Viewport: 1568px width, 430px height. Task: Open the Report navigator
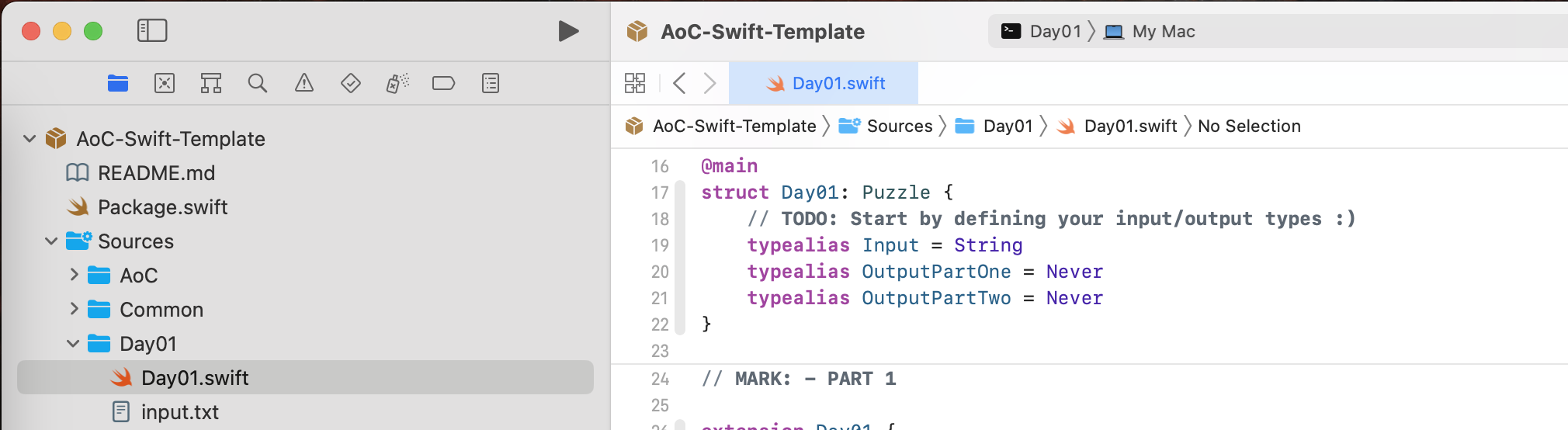pyautogui.click(x=491, y=83)
